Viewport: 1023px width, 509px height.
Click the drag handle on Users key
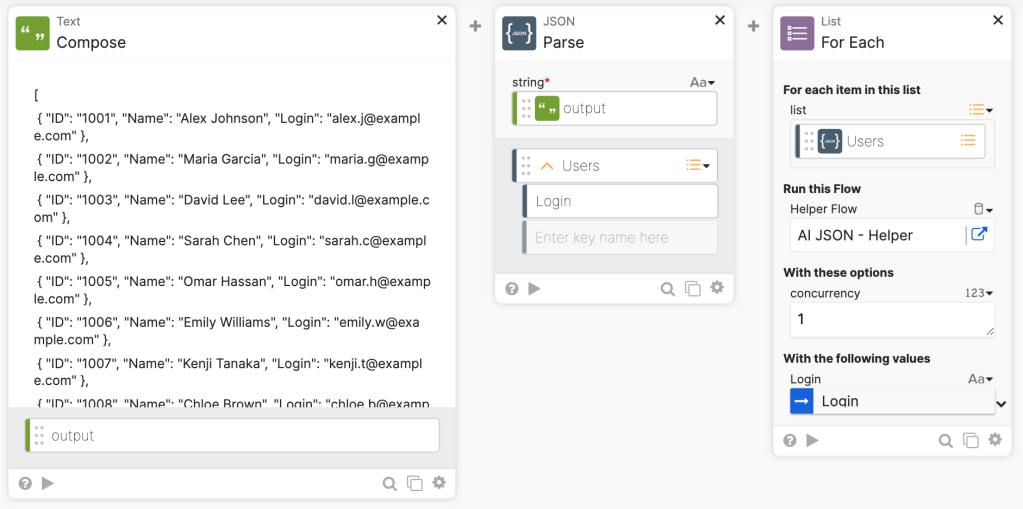pyautogui.click(x=527, y=166)
